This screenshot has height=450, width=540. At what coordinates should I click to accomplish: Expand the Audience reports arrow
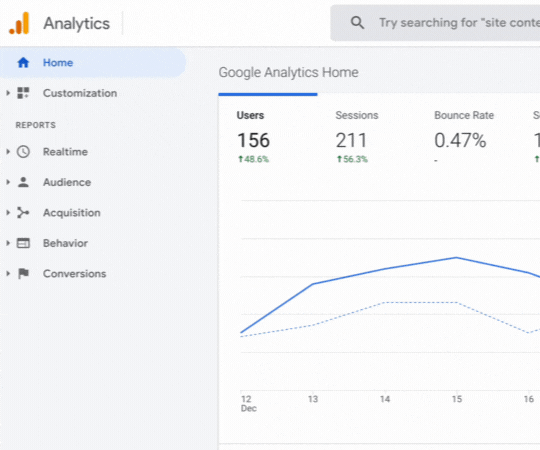8,182
